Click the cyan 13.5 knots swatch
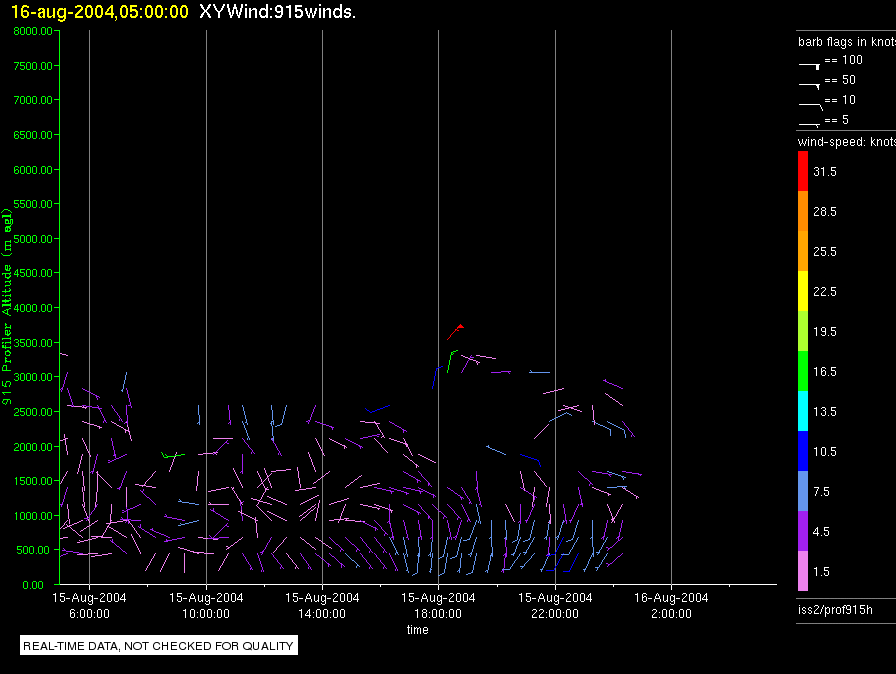This screenshot has height=674, width=896. pyautogui.click(x=803, y=411)
